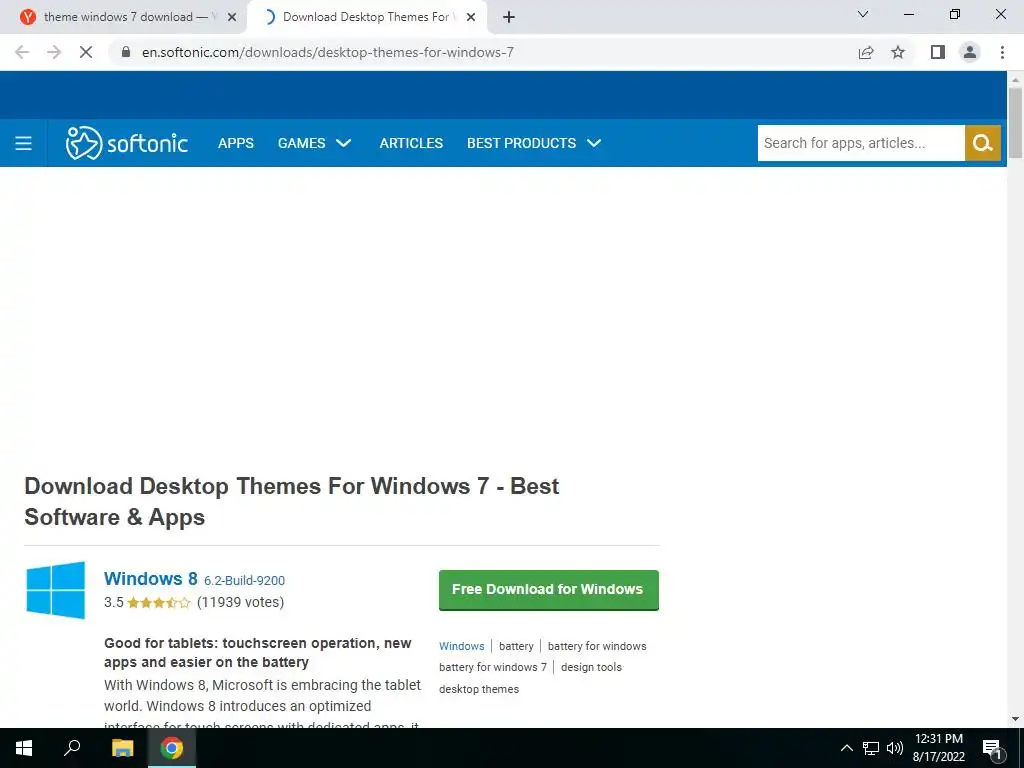Switch to theme windows 7 download tab

(124, 17)
